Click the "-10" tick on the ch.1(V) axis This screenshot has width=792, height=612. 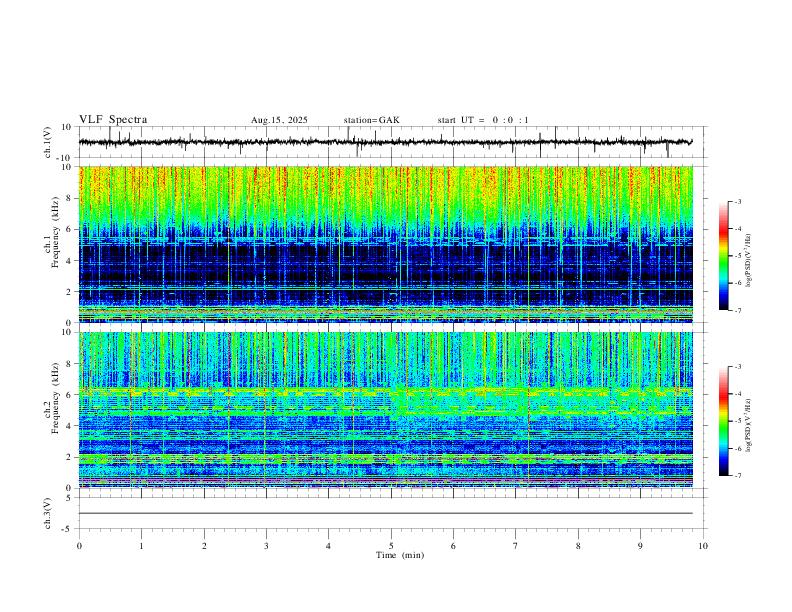tap(66, 158)
